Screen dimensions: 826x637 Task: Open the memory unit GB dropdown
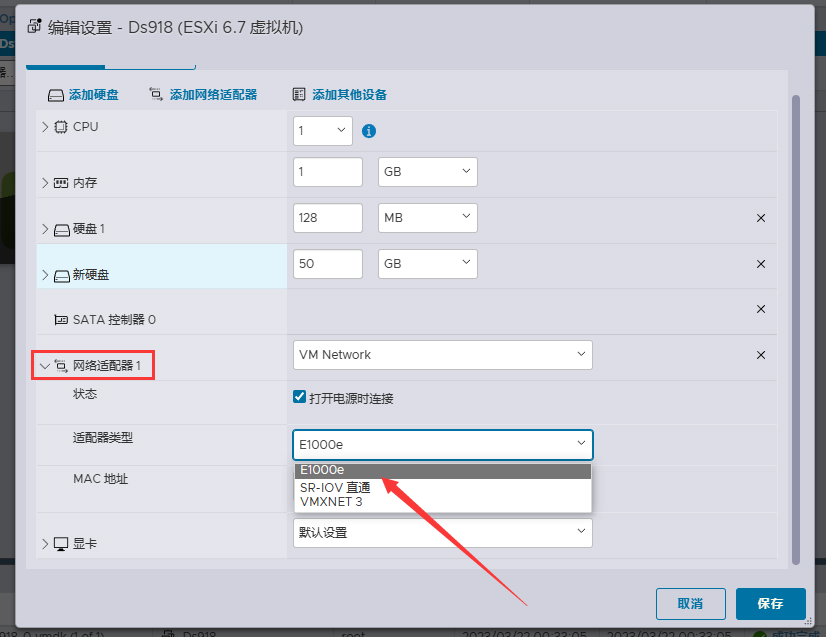click(x=428, y=172)
